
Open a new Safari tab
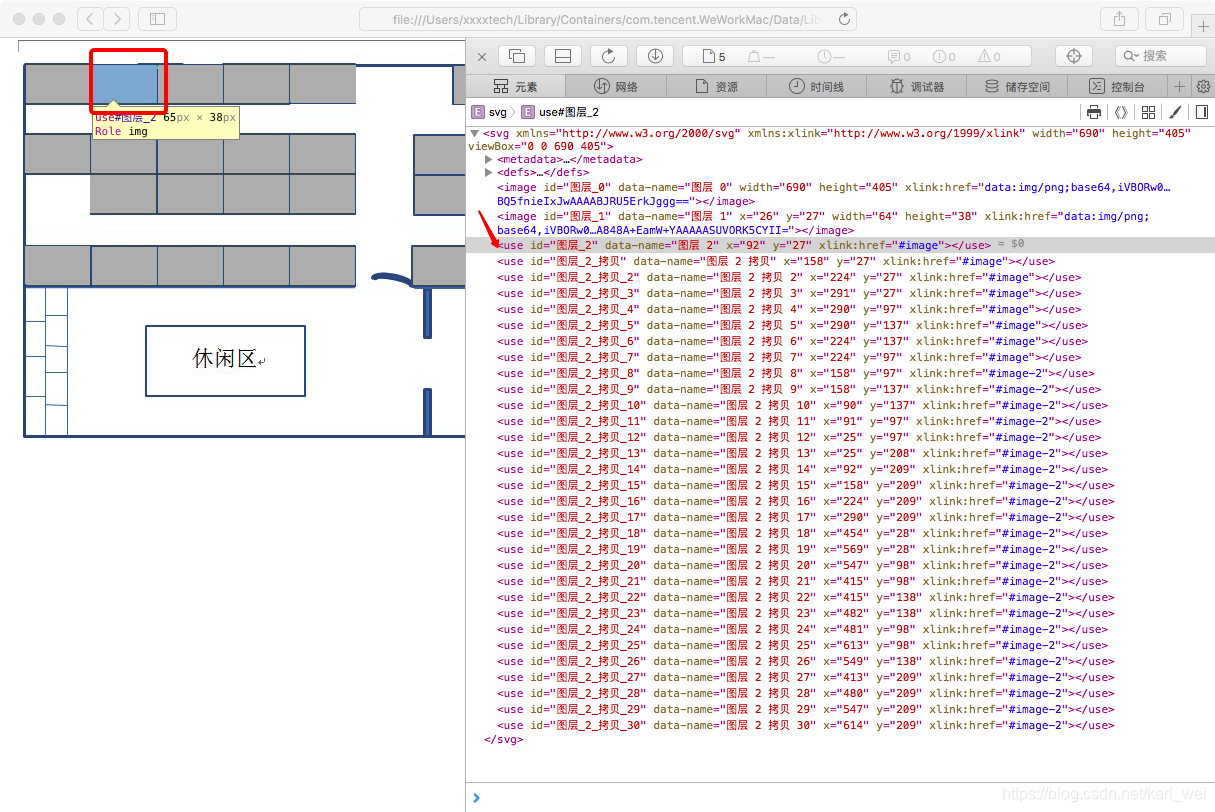click(x=1203, y=26)
